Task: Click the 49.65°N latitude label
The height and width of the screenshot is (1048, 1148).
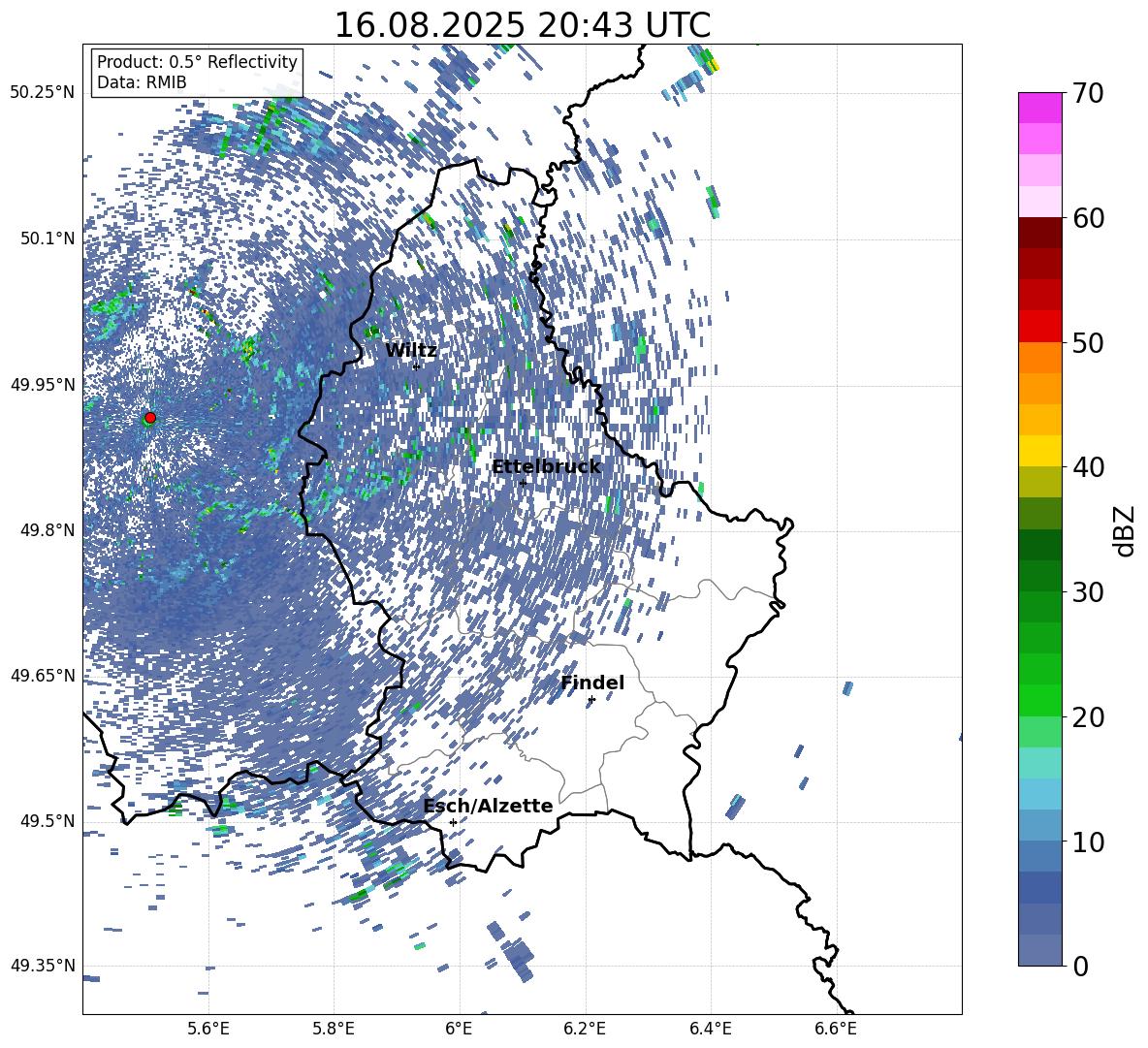Action: pyautogui.click(x=43, y=675)
